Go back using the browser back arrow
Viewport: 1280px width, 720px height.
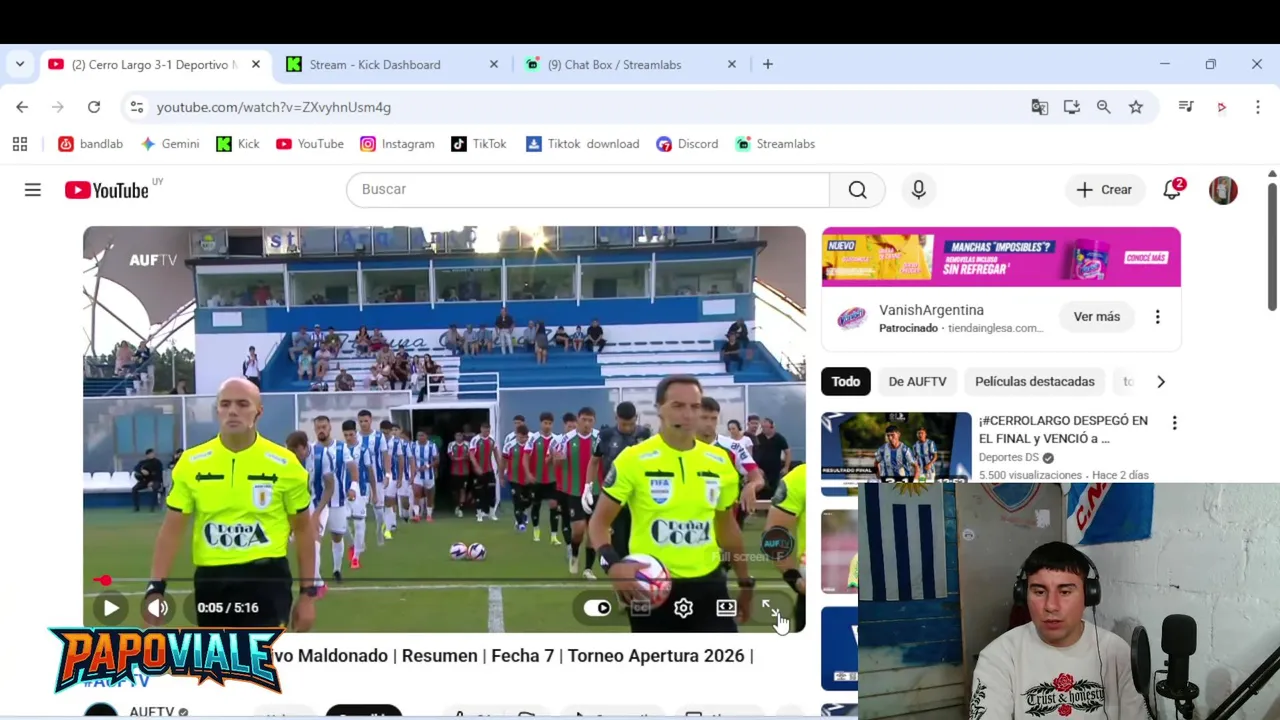click(22, 107)
